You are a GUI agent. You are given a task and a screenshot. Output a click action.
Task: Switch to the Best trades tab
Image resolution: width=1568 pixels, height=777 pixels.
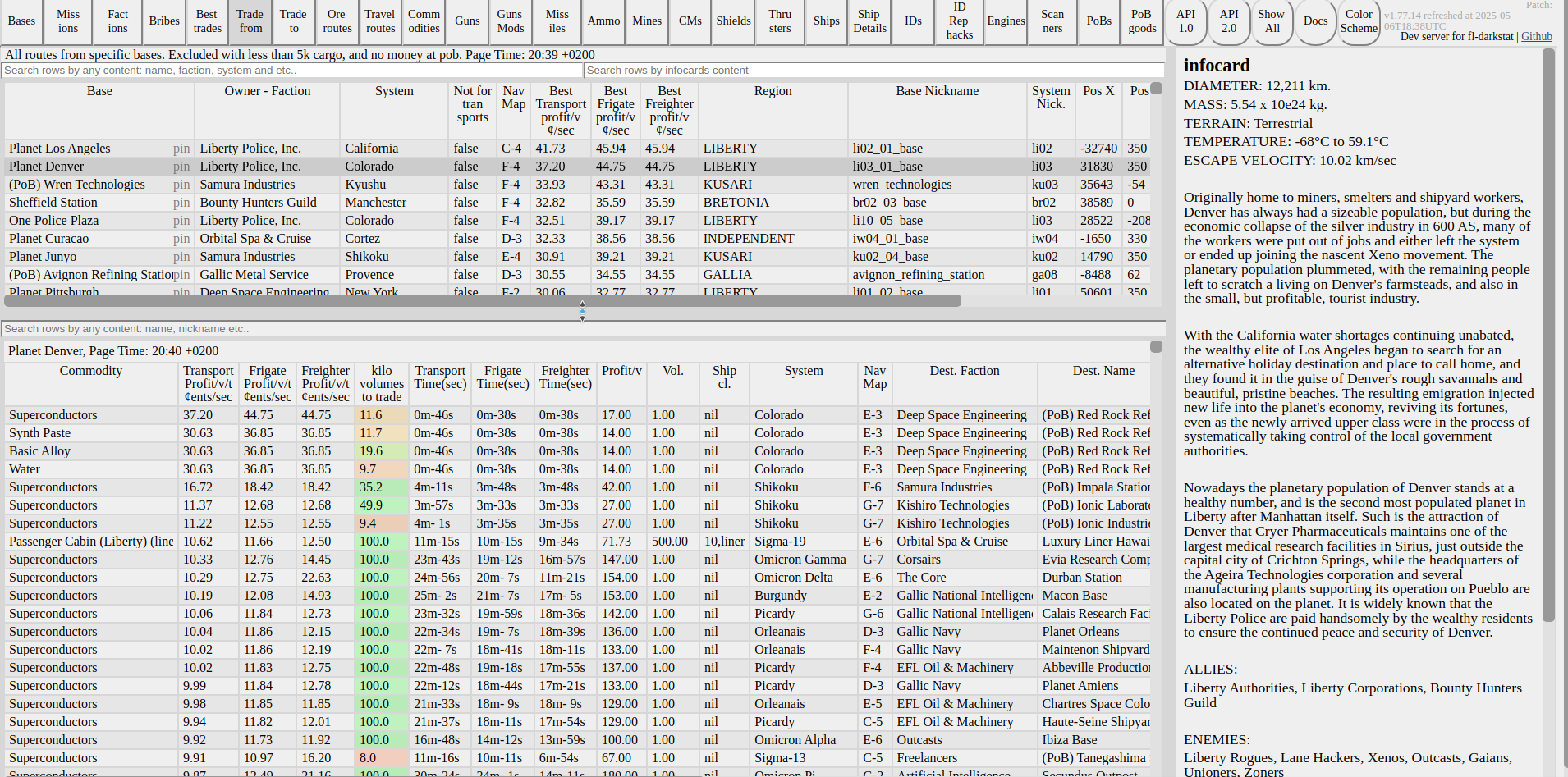tap(207, 22)
